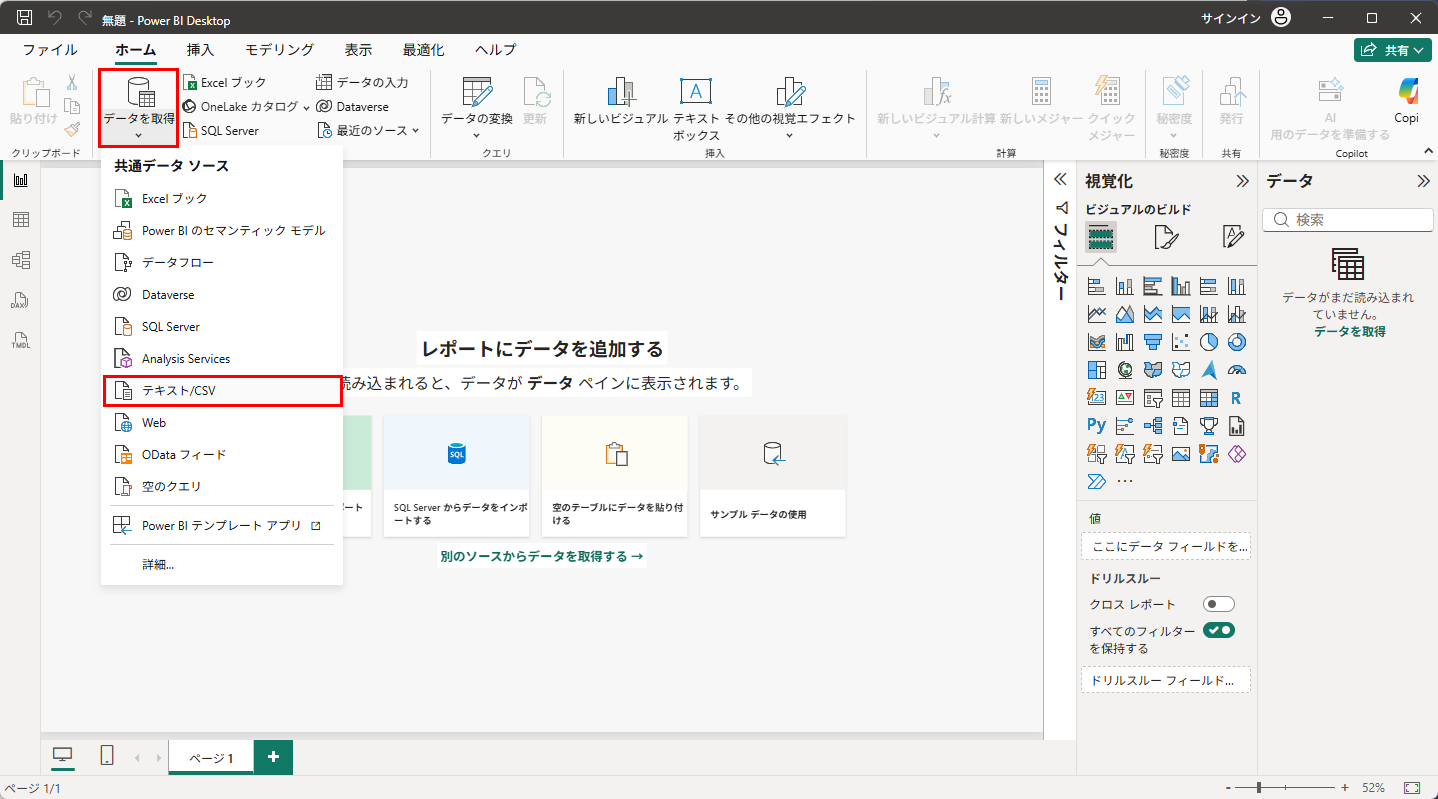Choose テキスト/CSV from the menu
This screenshot has width=1438, height=799.
coord(222,391)
